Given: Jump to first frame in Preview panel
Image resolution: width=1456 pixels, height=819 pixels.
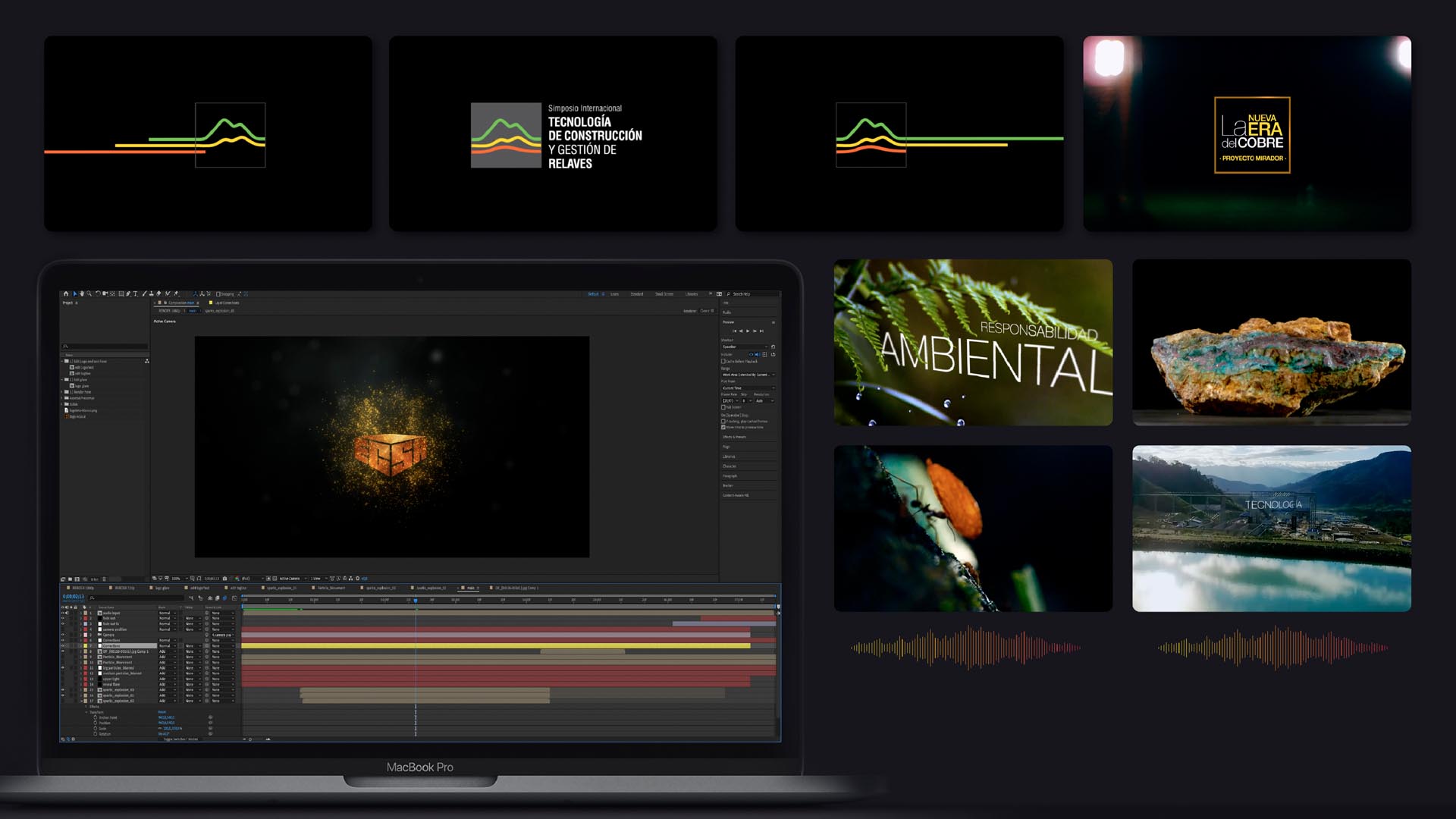Looking at the screenshot, I should click(734, 331).
